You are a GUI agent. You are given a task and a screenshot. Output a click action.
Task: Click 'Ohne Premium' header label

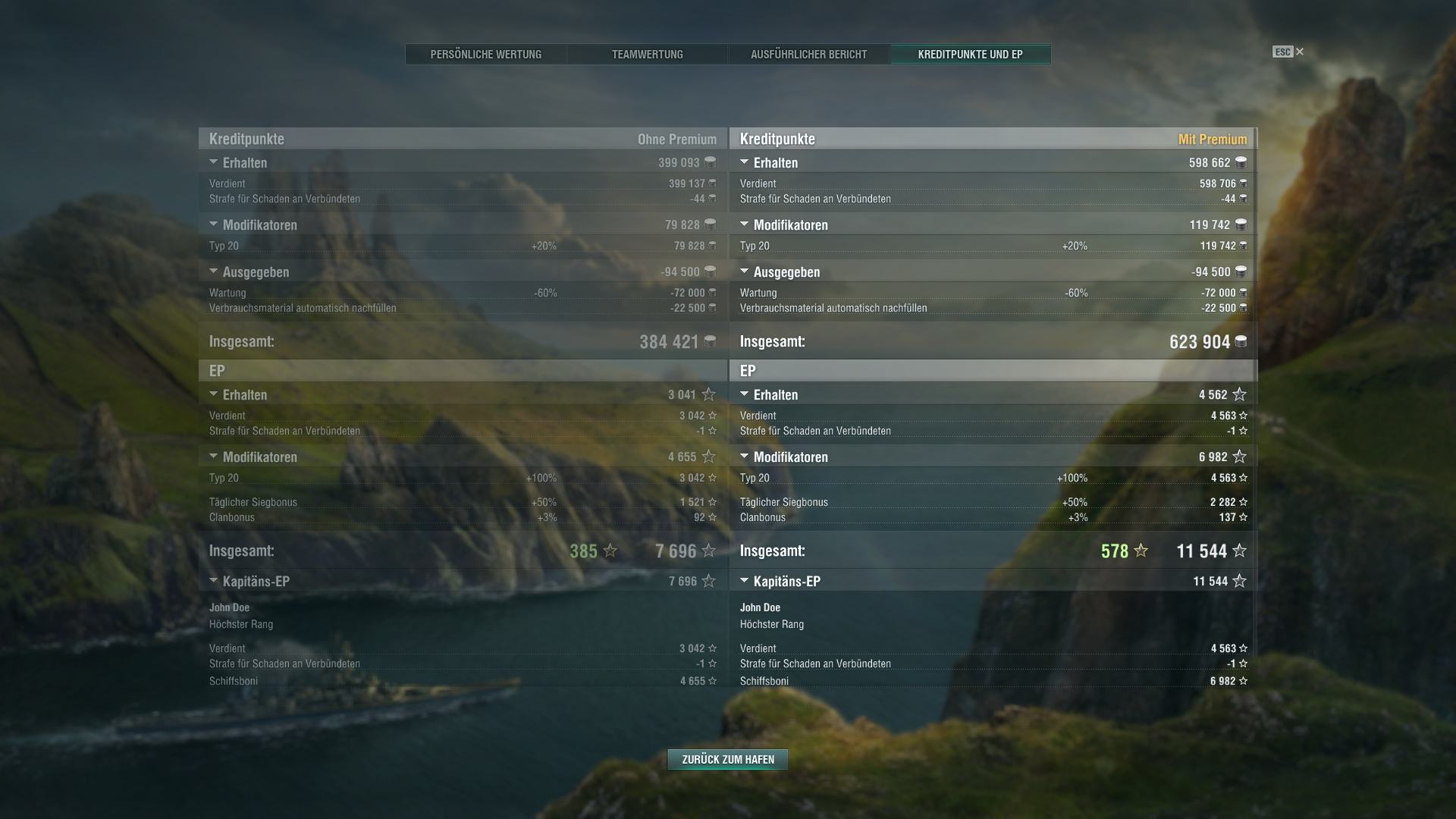coord(677,139)
